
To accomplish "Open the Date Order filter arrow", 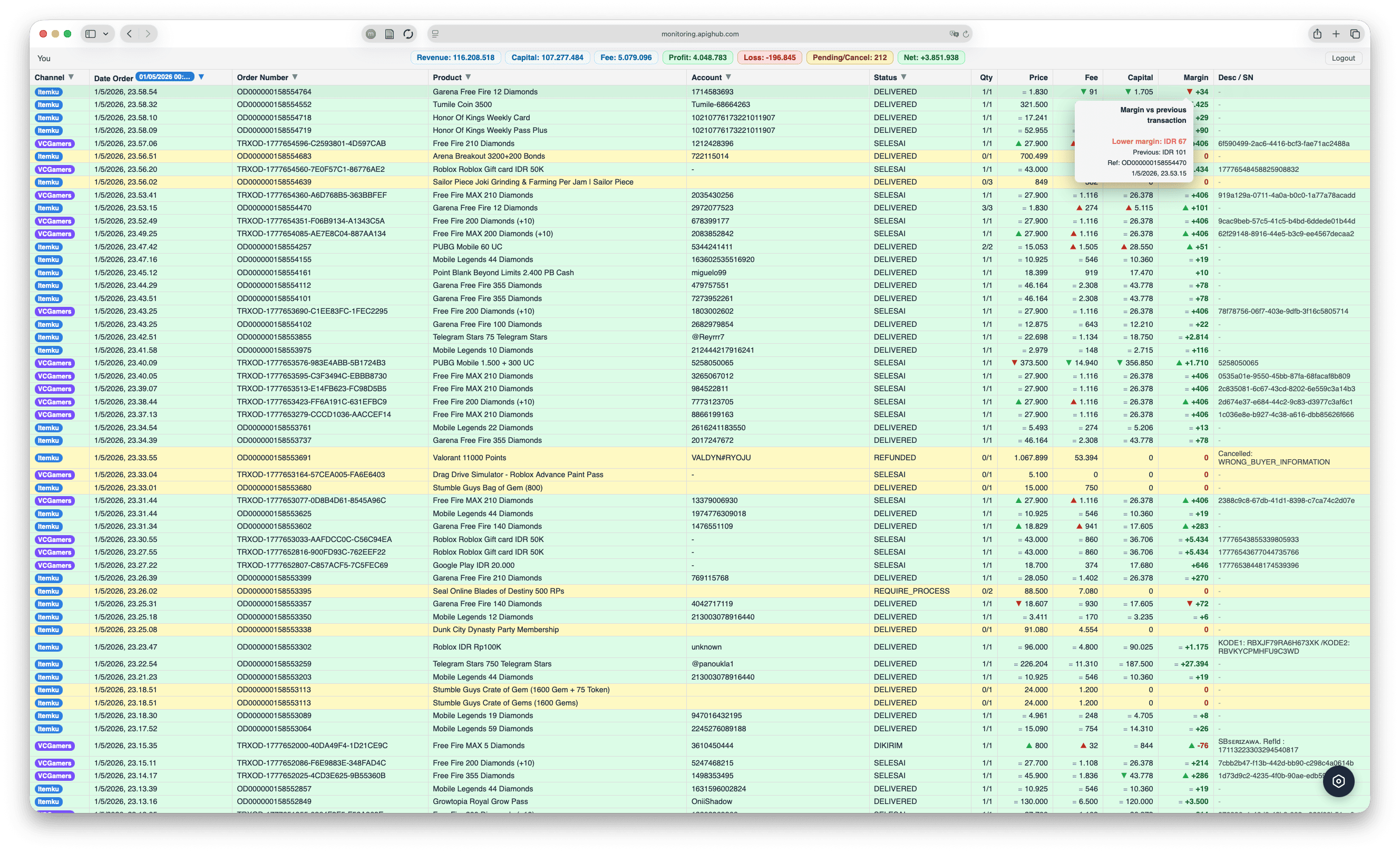I will coord(201,77).
